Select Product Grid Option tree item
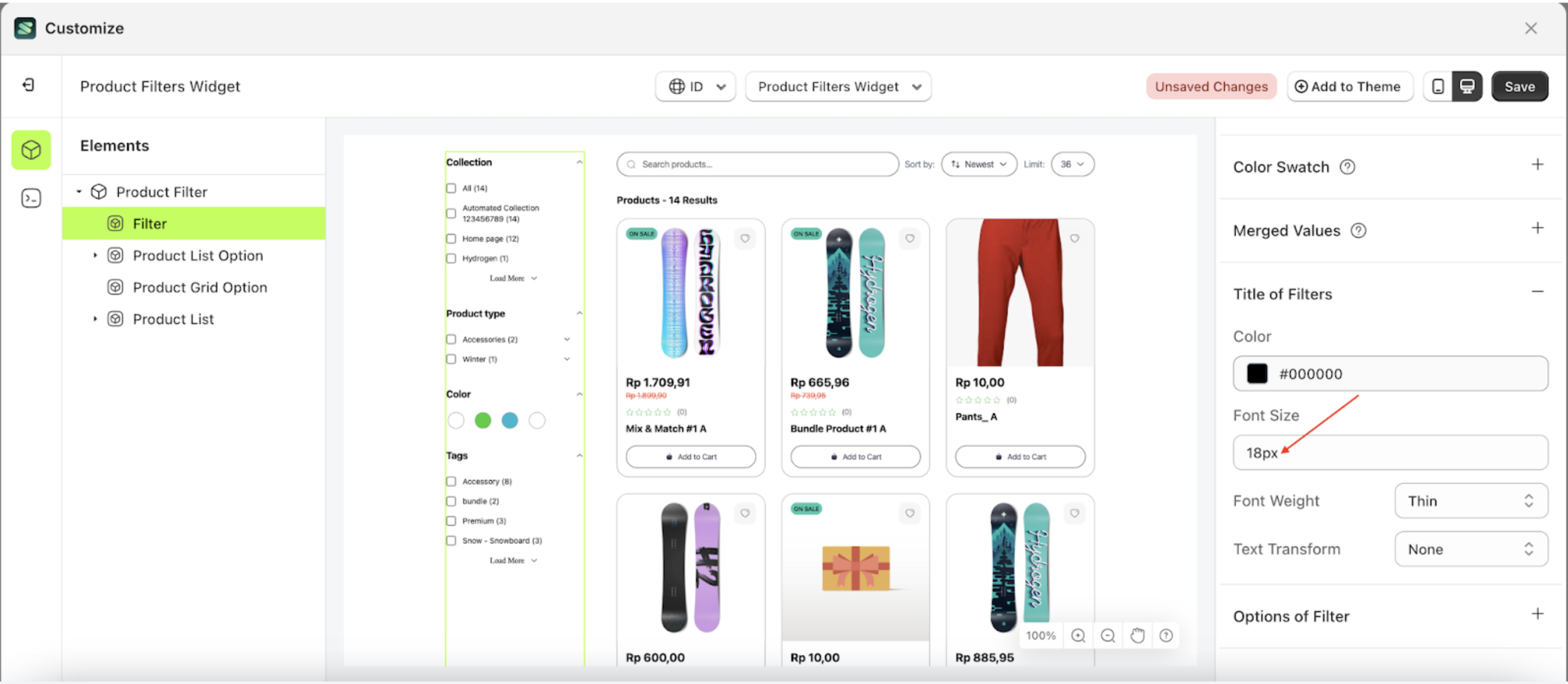Image resolution: width=1568 pixels, height=684 pixels. tap(200, 287)
